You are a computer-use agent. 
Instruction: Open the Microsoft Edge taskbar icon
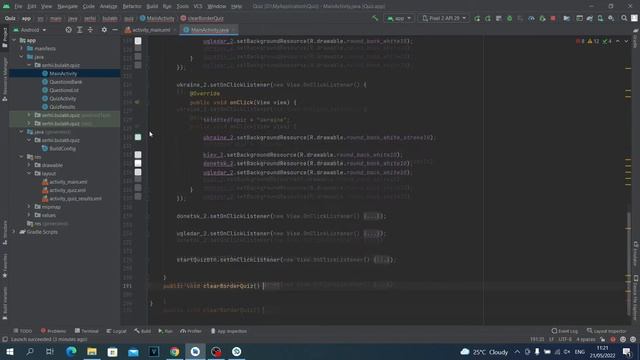[71, 351]
